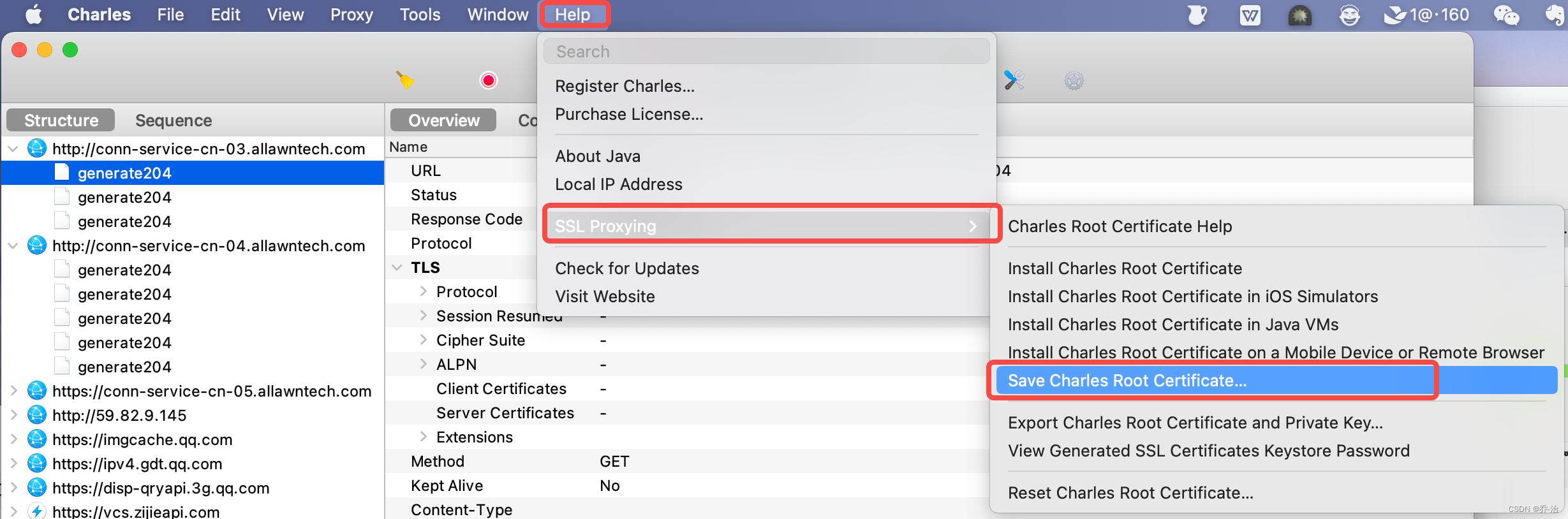Open the Help menu

573,15
